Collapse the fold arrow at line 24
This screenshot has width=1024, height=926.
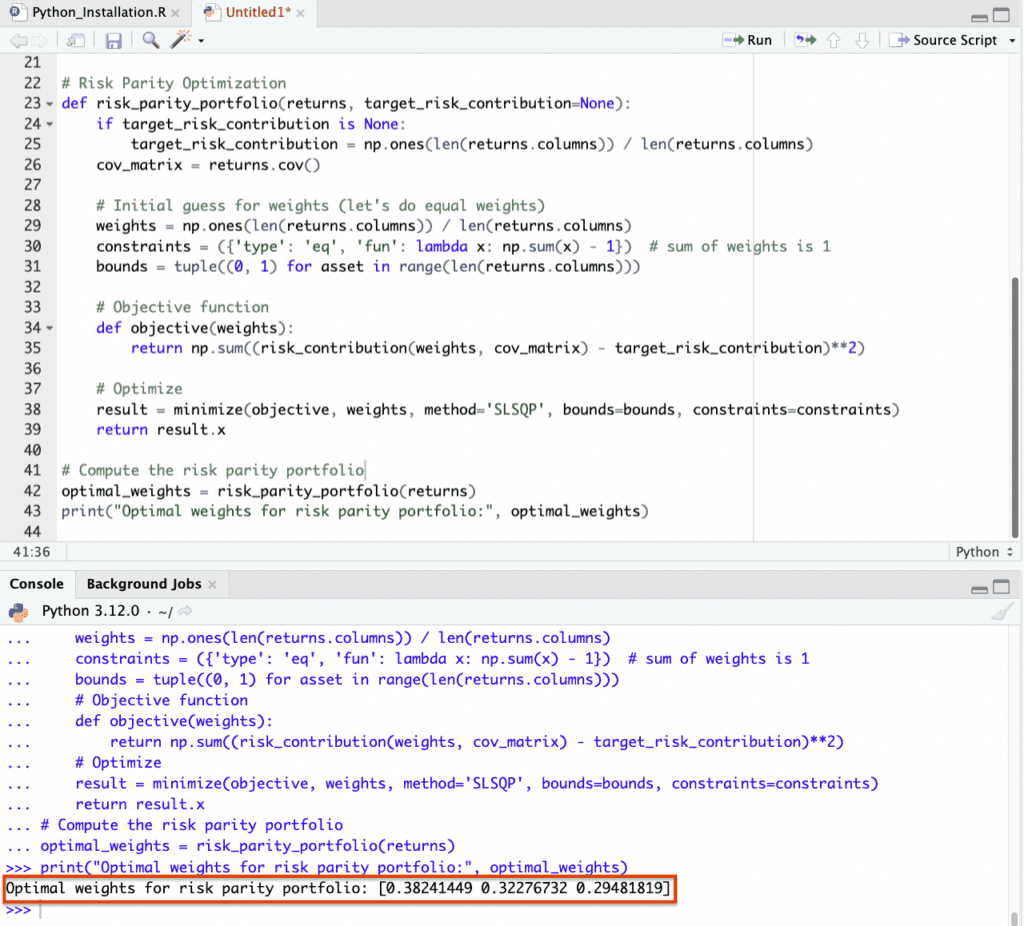(x=50, y=124)
